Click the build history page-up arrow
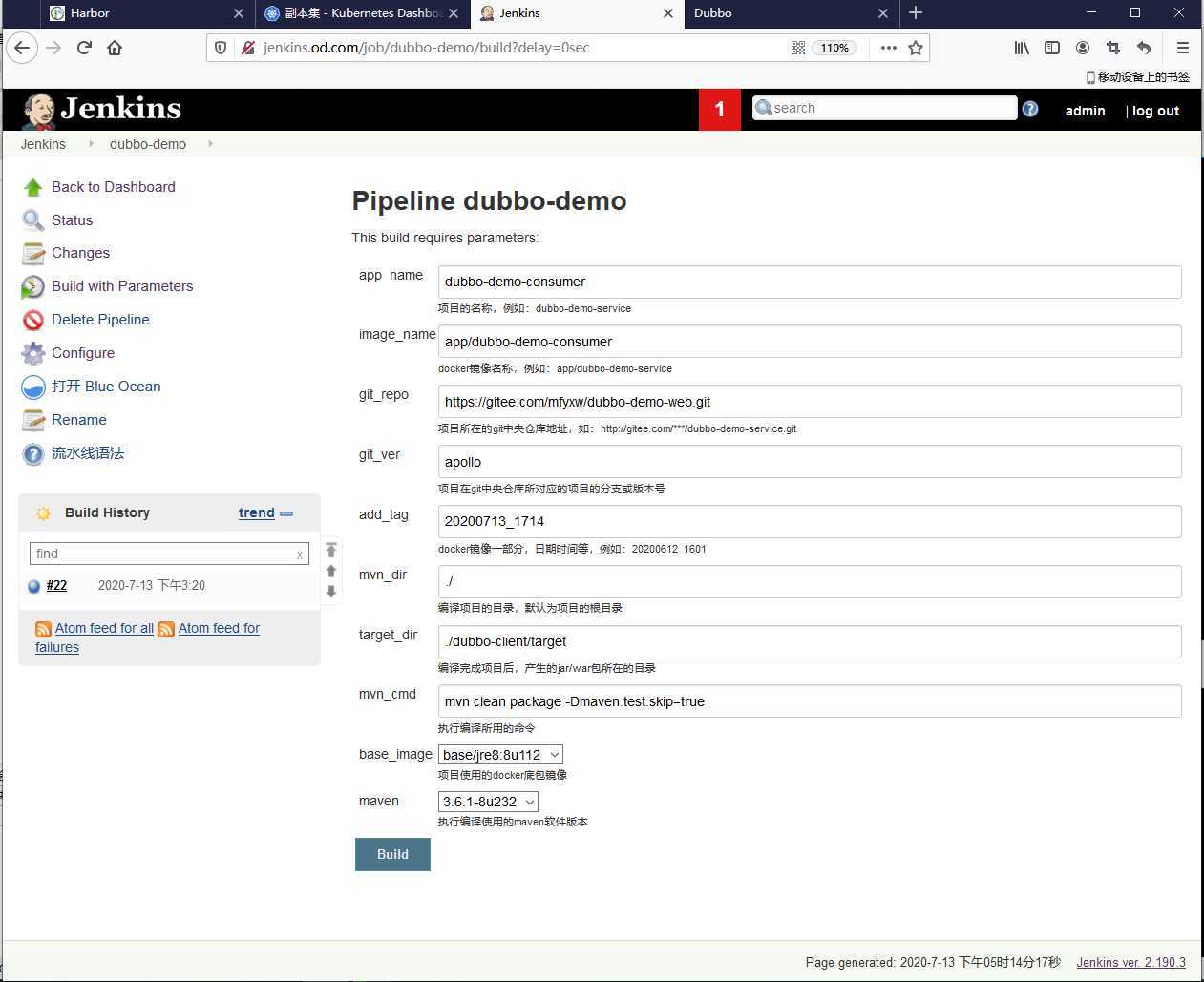This screenshot has height=982, width=1204. click(x=331, y=571)
